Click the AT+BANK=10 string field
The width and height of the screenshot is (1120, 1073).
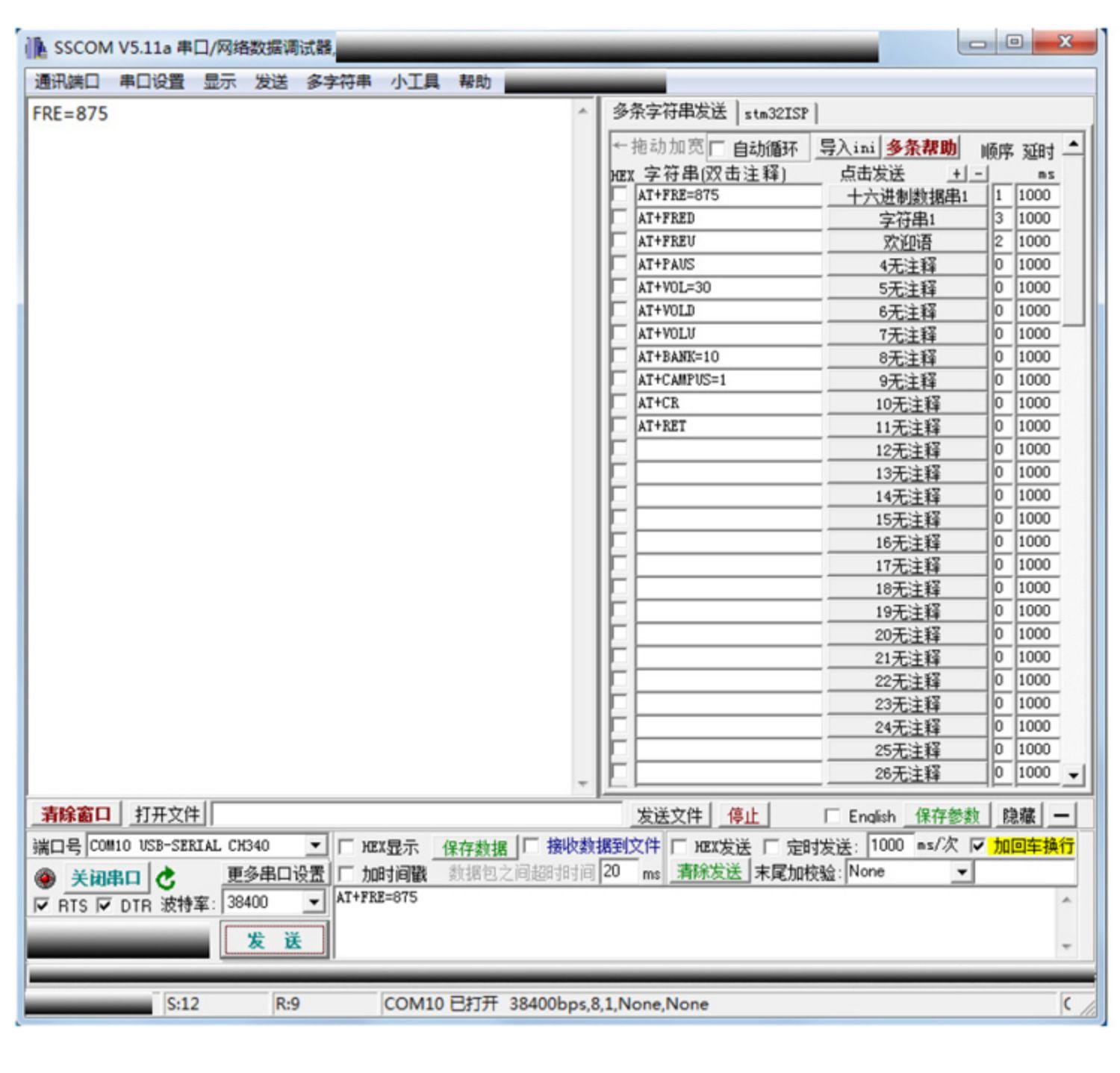(x=728, y=357)
